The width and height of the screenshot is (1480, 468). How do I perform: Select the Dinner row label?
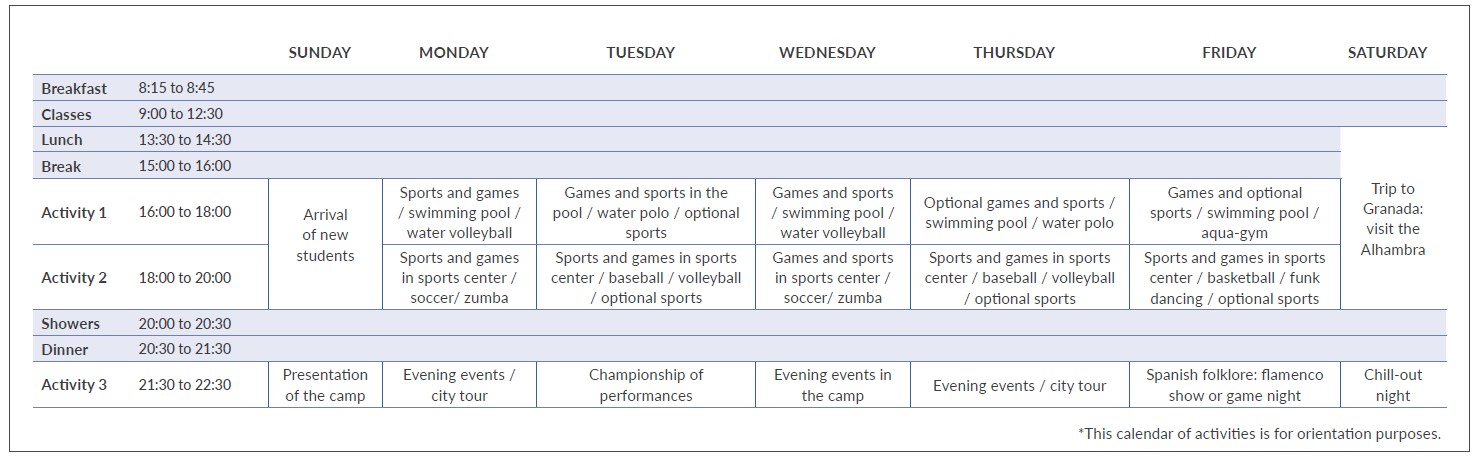point(65,350)
